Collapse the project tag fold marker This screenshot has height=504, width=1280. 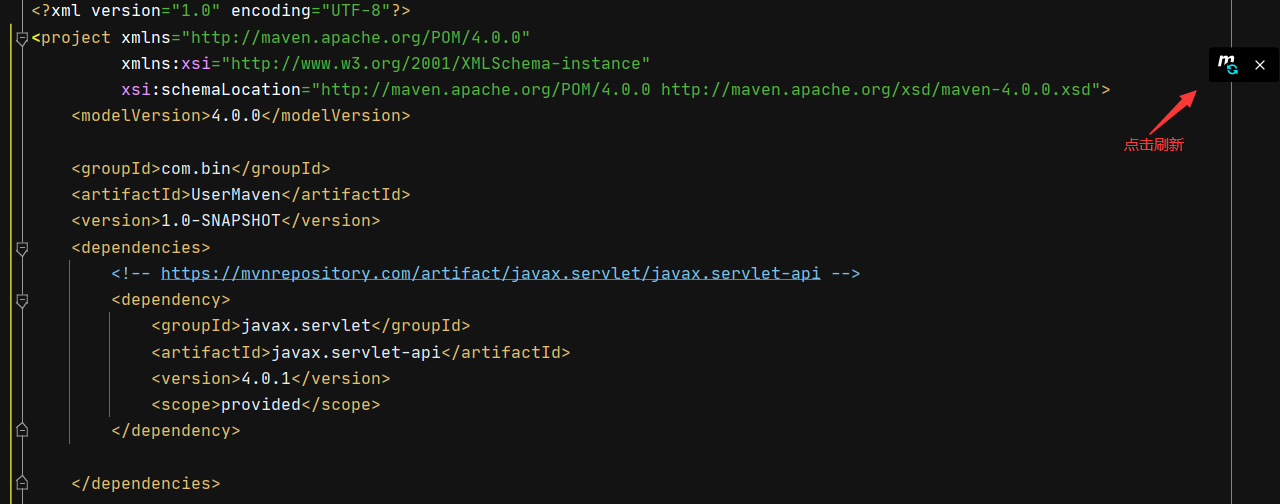click(22, 38)
